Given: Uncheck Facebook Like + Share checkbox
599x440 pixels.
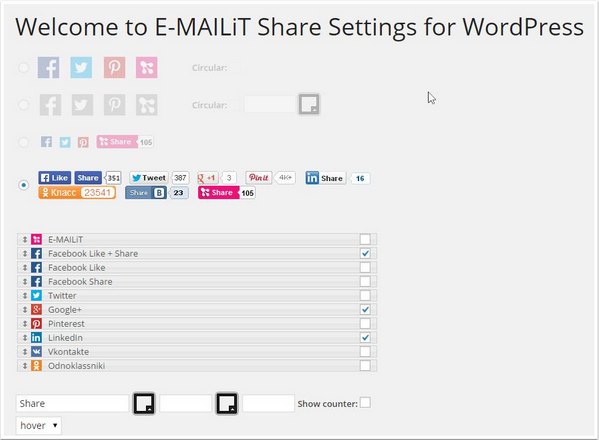Looking at the screenshot, I should [365, 253].
